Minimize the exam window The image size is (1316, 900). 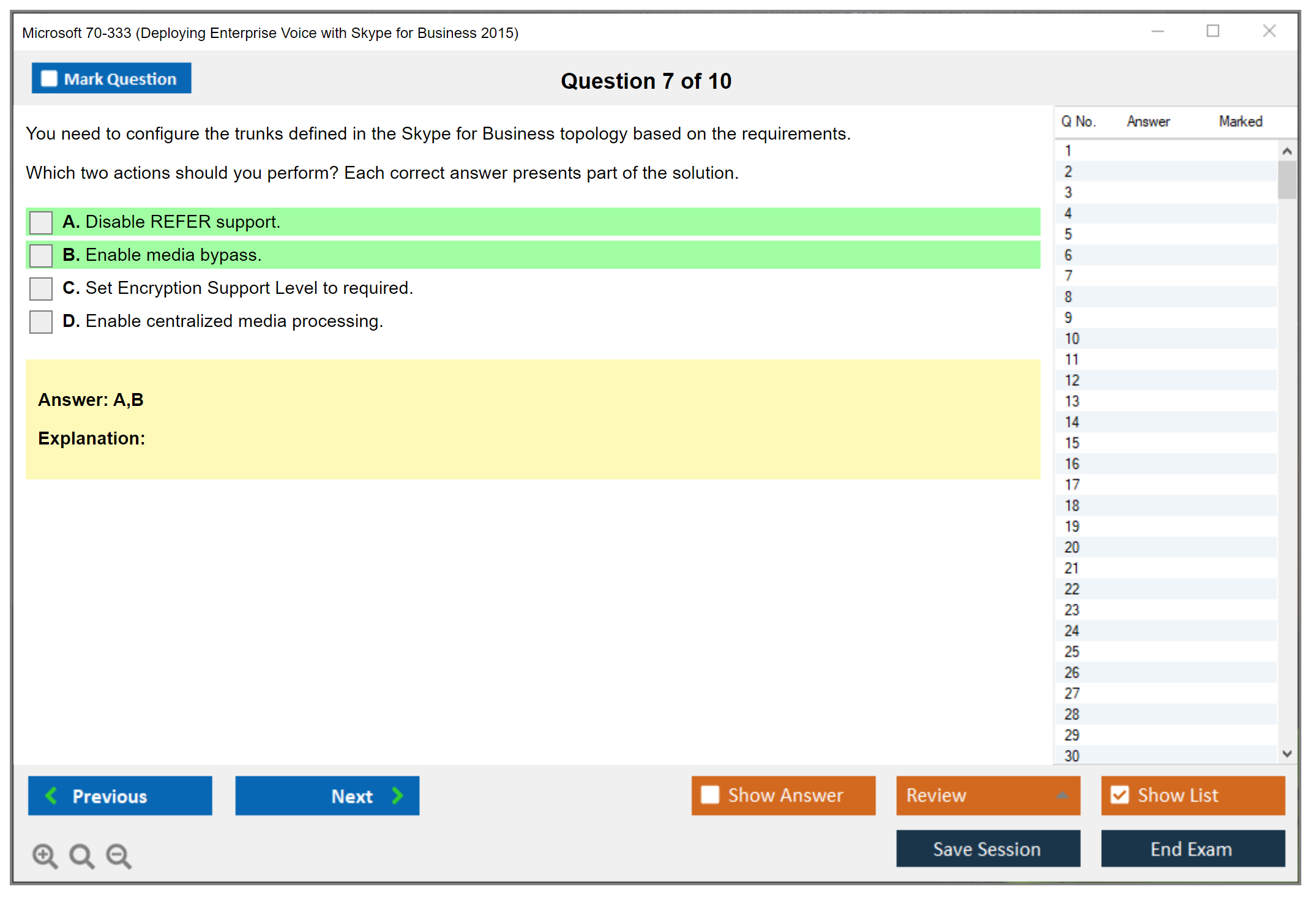(x=1157, y=31)
